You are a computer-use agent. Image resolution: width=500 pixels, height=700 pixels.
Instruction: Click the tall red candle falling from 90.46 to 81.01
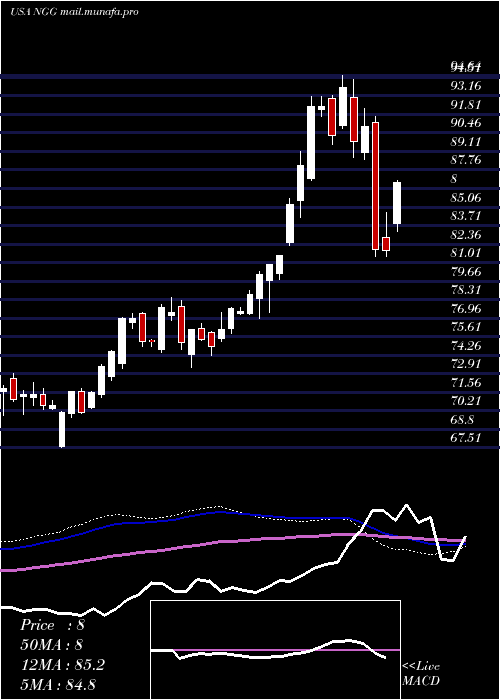tap(375, 186)
